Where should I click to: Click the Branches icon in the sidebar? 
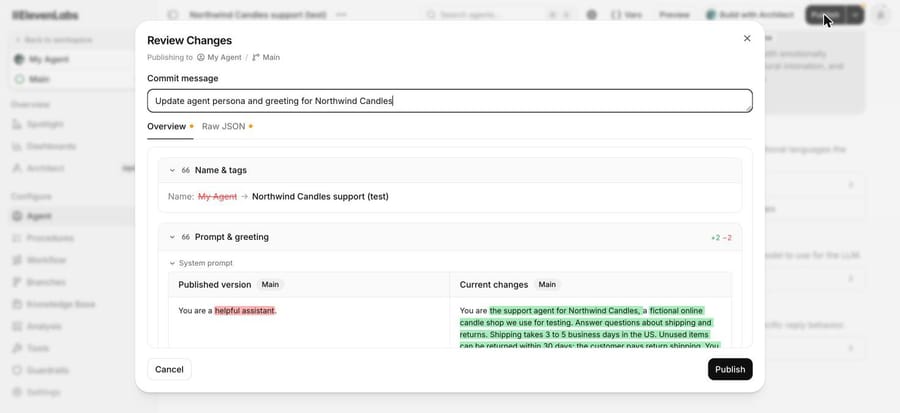pos(17,282)
